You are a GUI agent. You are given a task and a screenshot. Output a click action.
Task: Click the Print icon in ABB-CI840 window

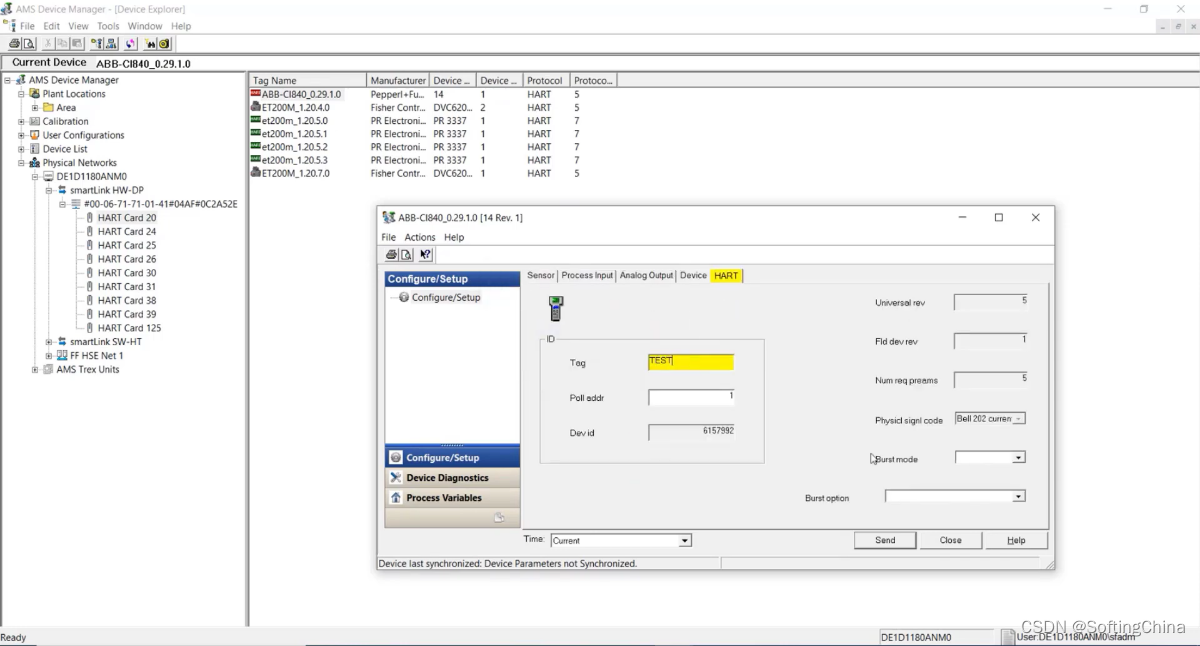[x=391, y=255]
